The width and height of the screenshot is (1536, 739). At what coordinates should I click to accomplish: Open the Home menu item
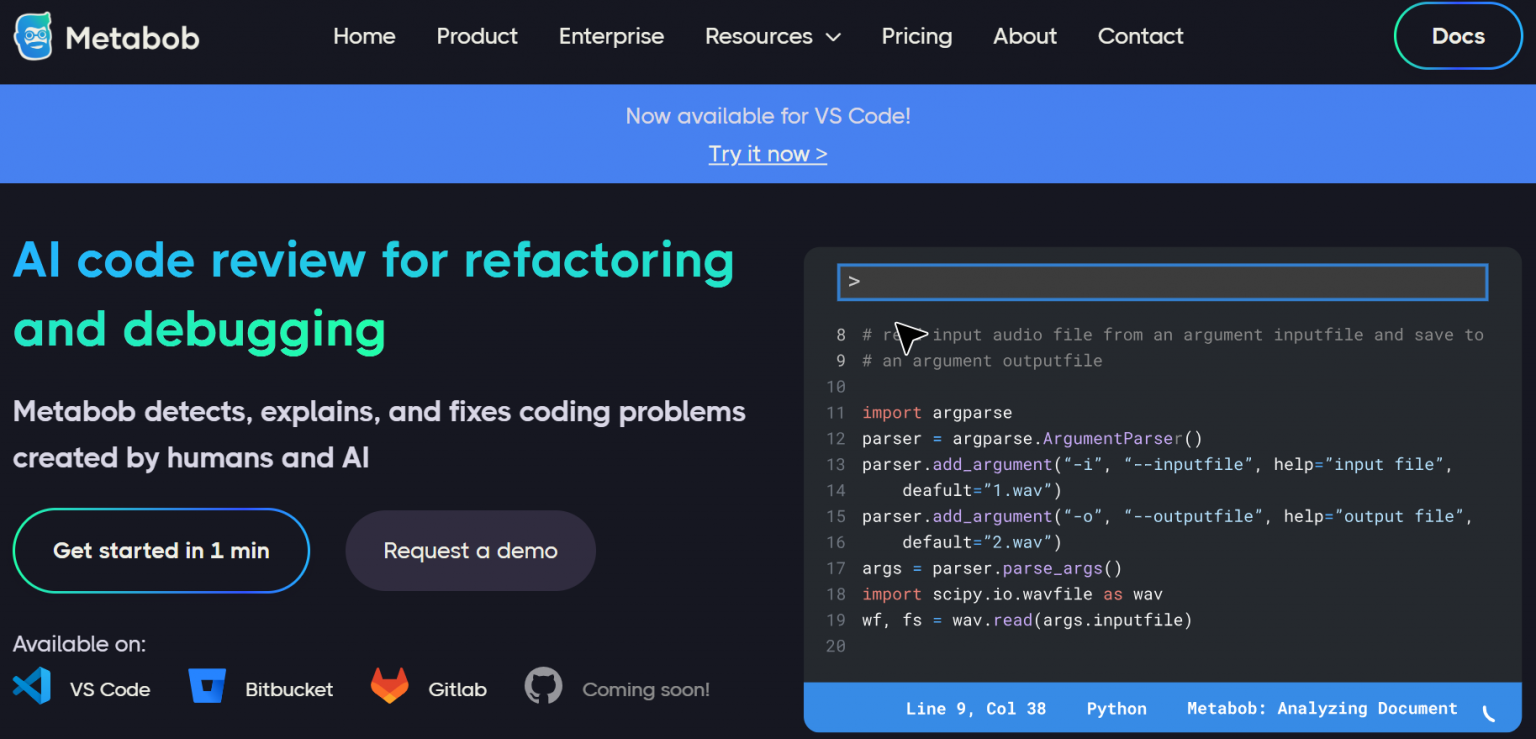click(x=364, y=36)
